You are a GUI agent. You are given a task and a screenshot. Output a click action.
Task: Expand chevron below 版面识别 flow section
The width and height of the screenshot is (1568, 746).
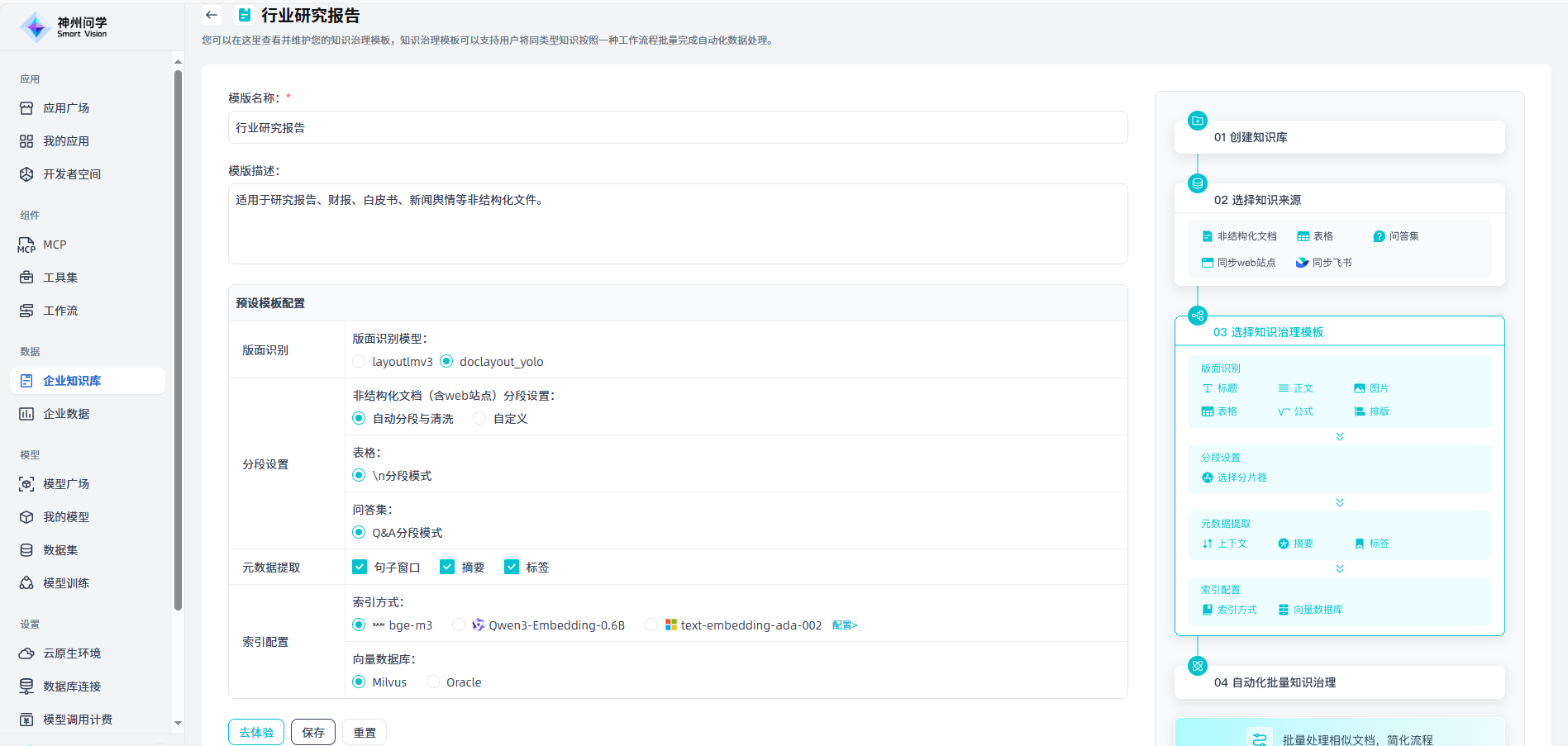point(1340,436)
